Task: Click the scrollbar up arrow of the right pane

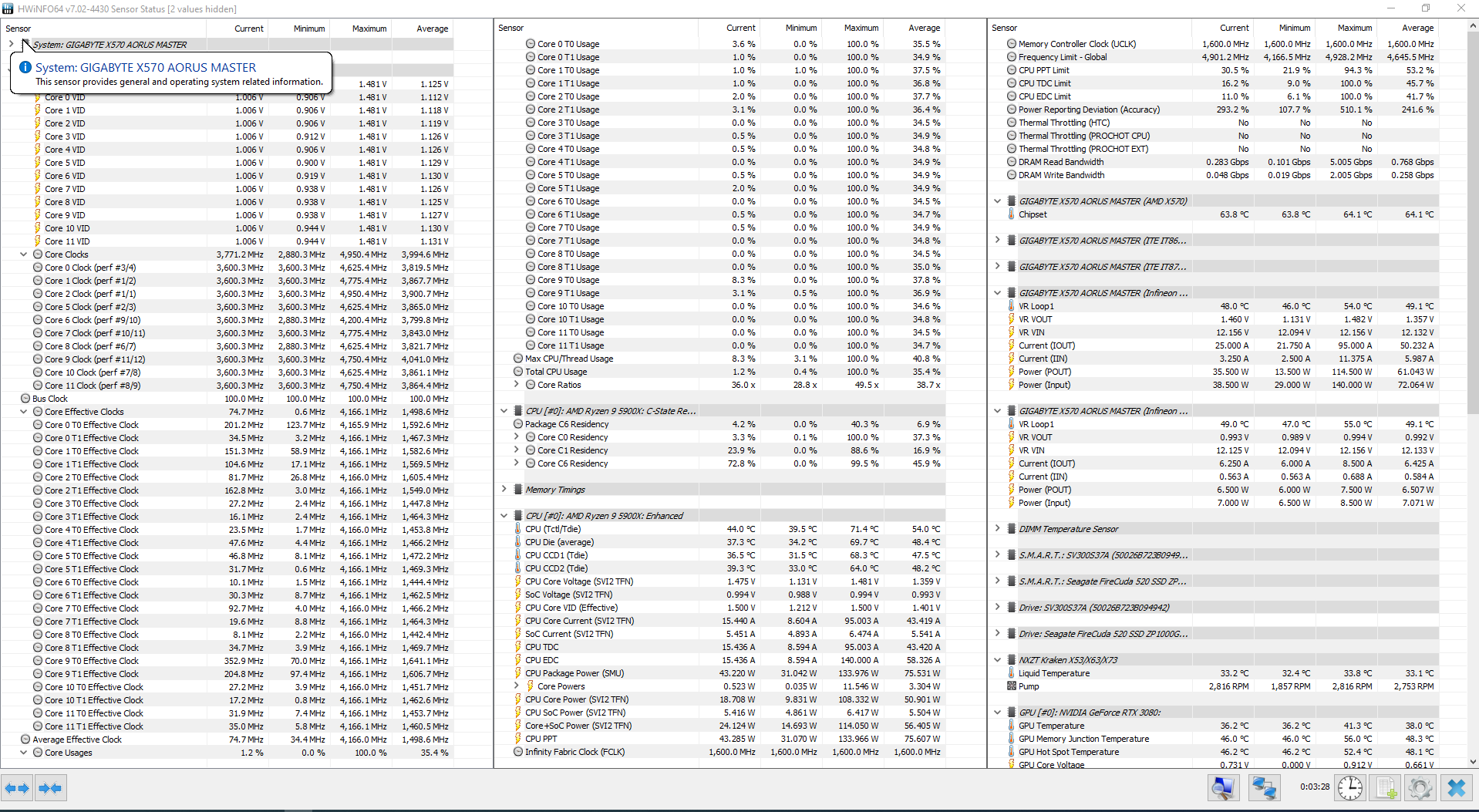Action: 1472,25
